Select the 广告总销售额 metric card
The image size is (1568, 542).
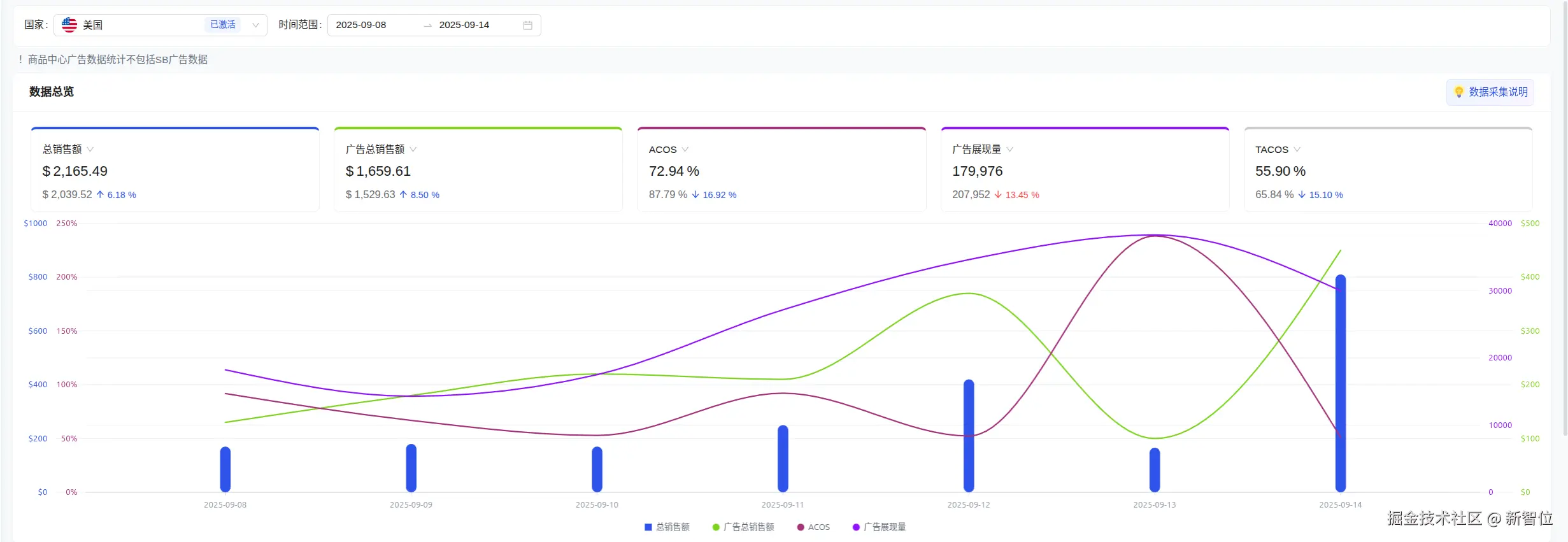(x=478, y=169)
